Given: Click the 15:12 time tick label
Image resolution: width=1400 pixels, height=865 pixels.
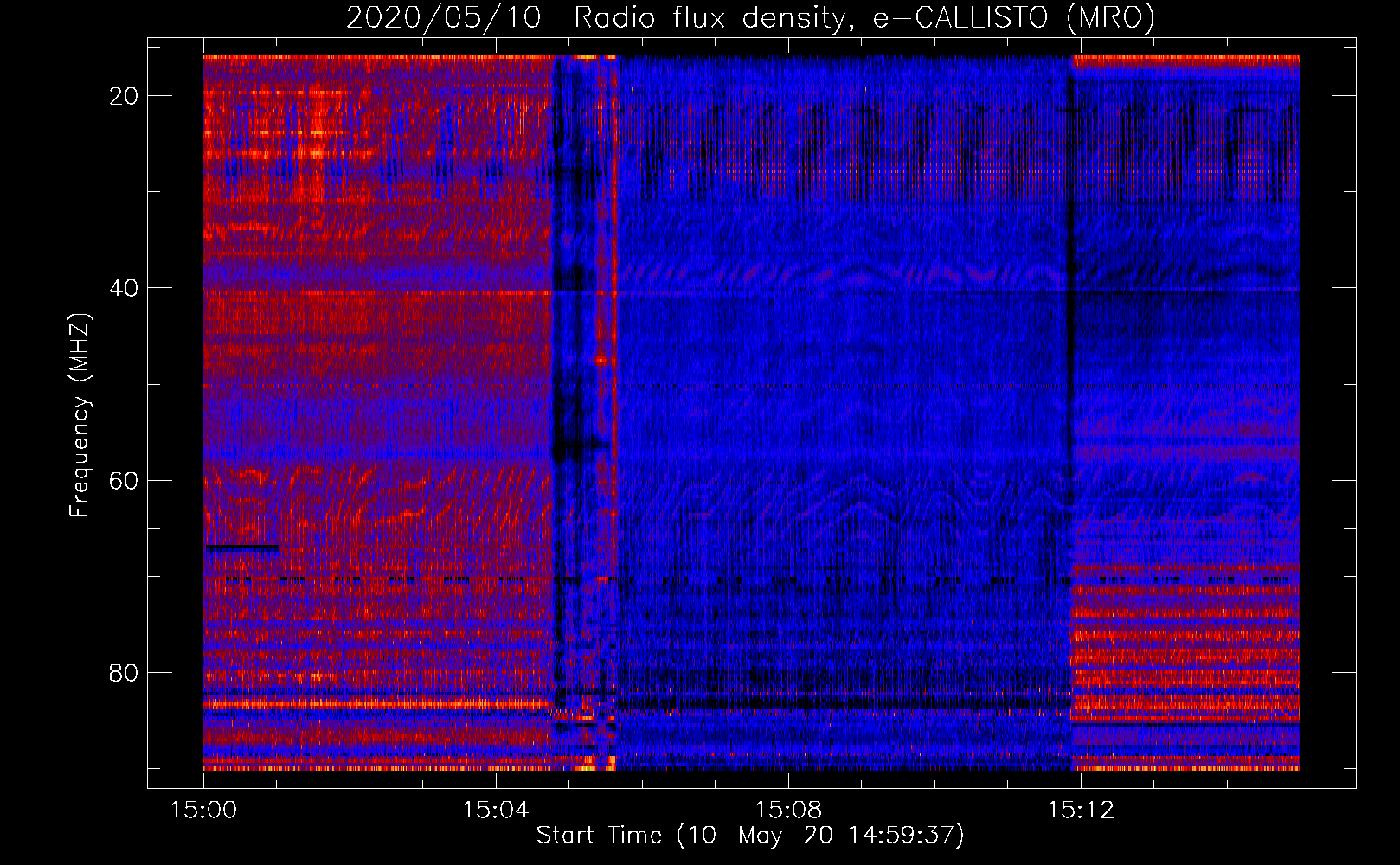Looking at the screenshot, I should point(1081,811).
